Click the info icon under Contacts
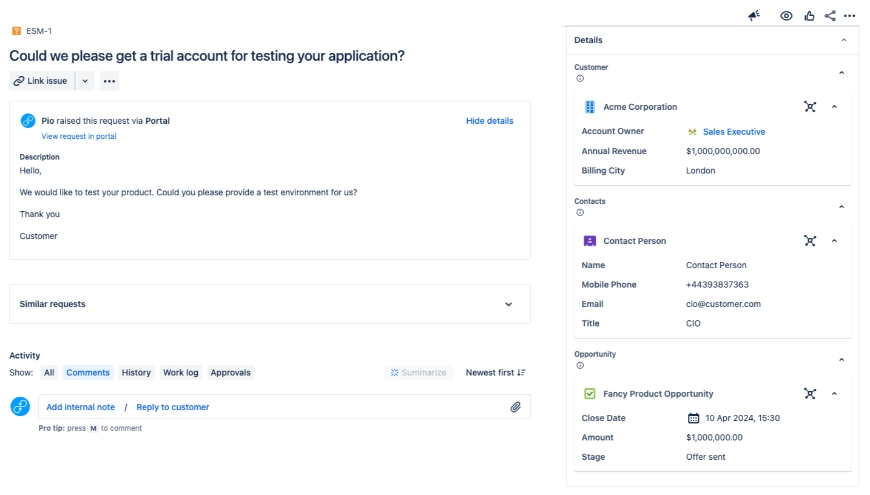Image resolution: width=870 pixels, height=495 pixels. pyautogui.click(x=580, y=213)
